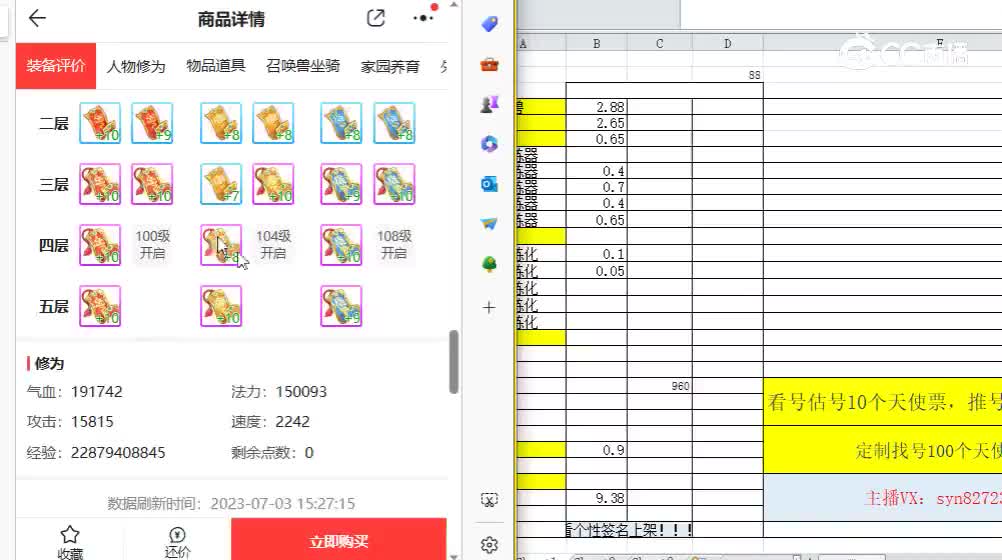Select the yellow +7 item in 三层
1002x560 pixels.
point(221,184)
